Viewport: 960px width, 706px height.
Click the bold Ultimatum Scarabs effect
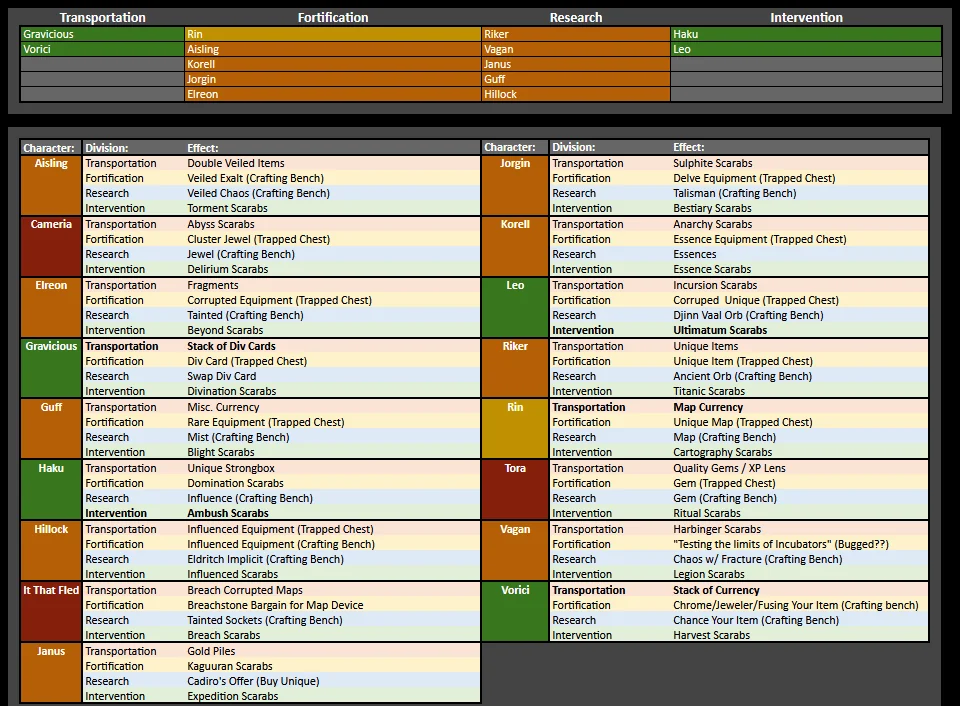(720, 330)
